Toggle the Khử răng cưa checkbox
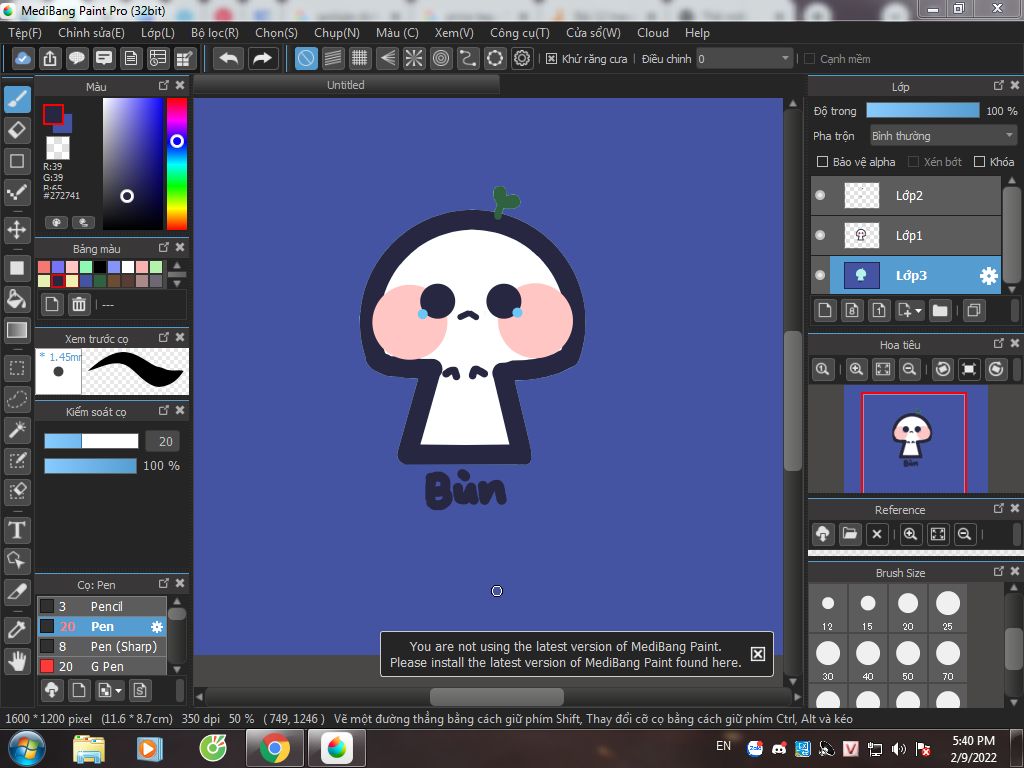 (x=551, y=59)
